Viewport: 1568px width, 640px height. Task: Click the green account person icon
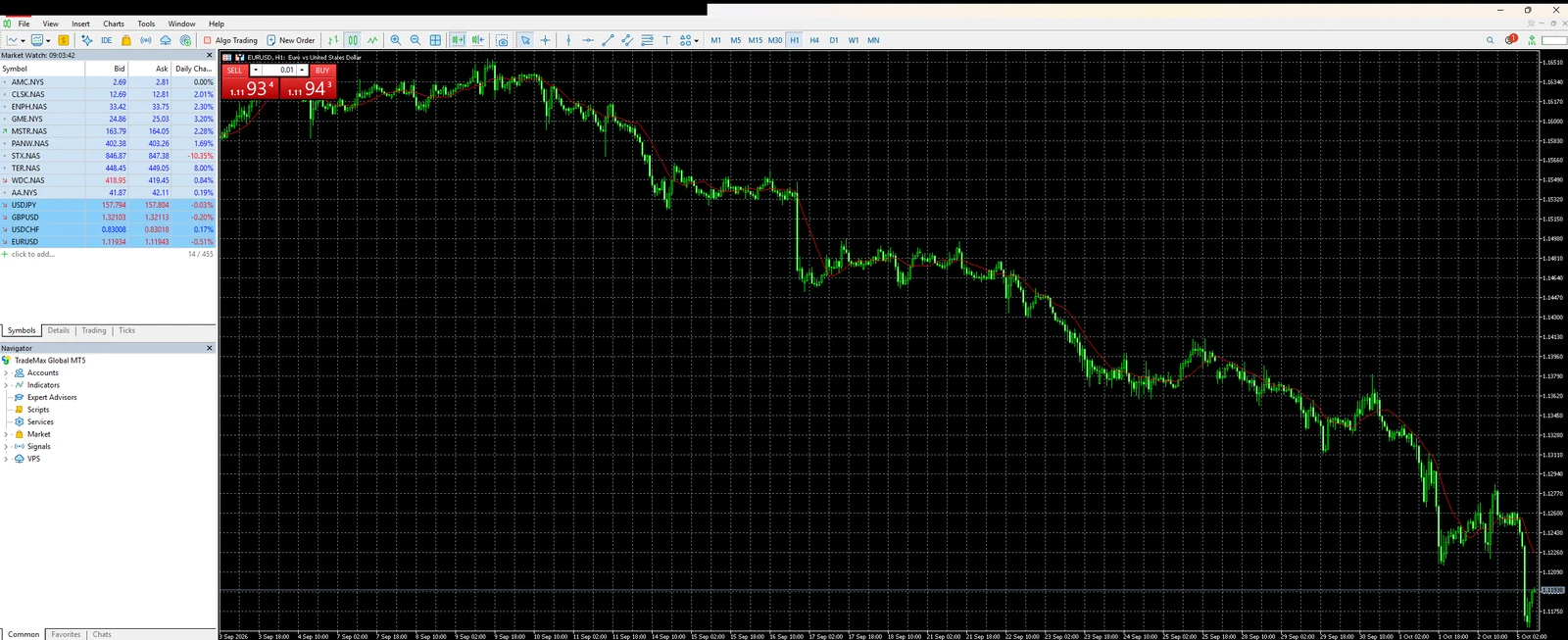tap(1532, 40)
